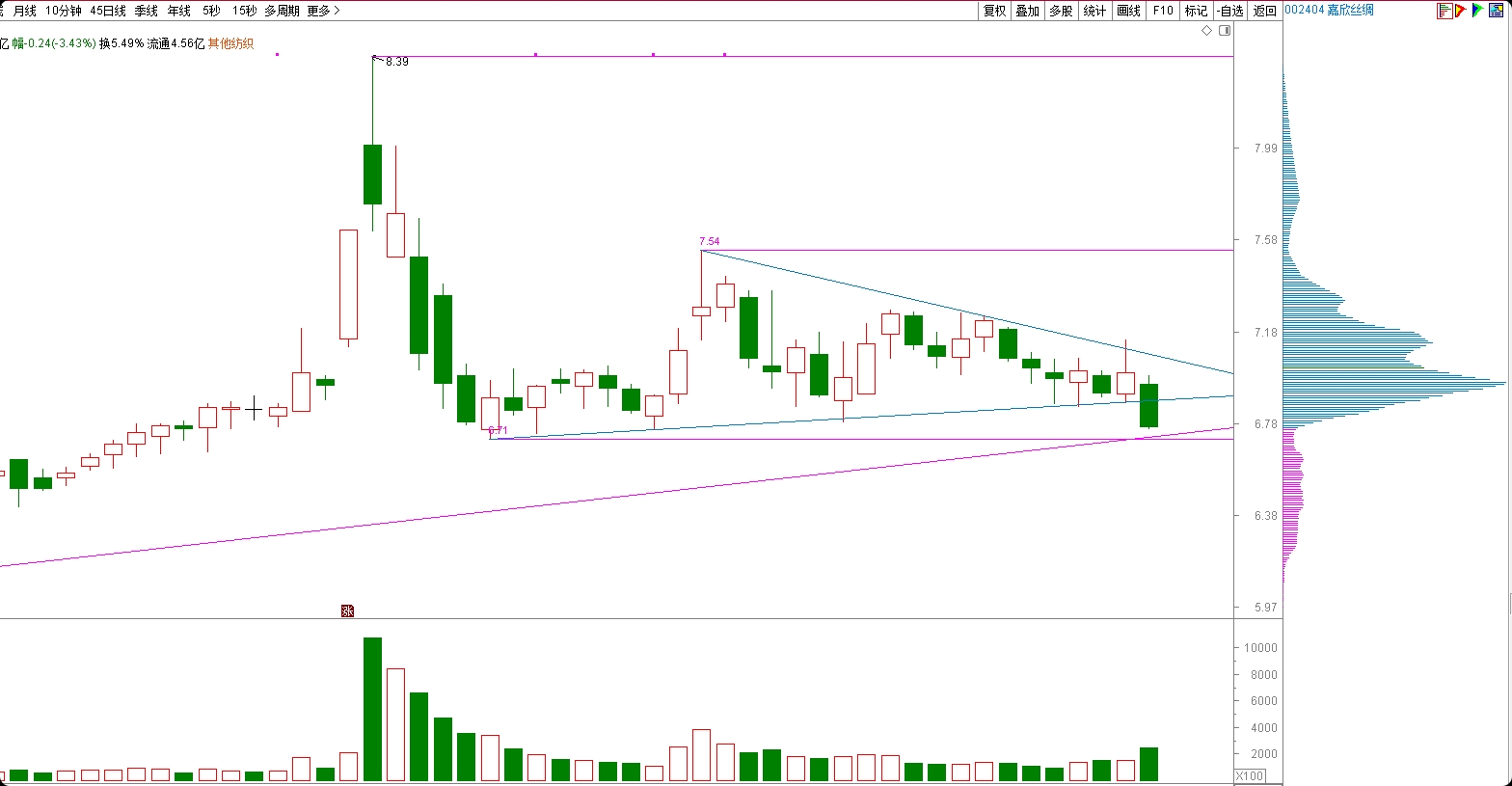Click the X100 volume scale label
Viewport: 1512px width, 786px height.
pos(1250,775)
